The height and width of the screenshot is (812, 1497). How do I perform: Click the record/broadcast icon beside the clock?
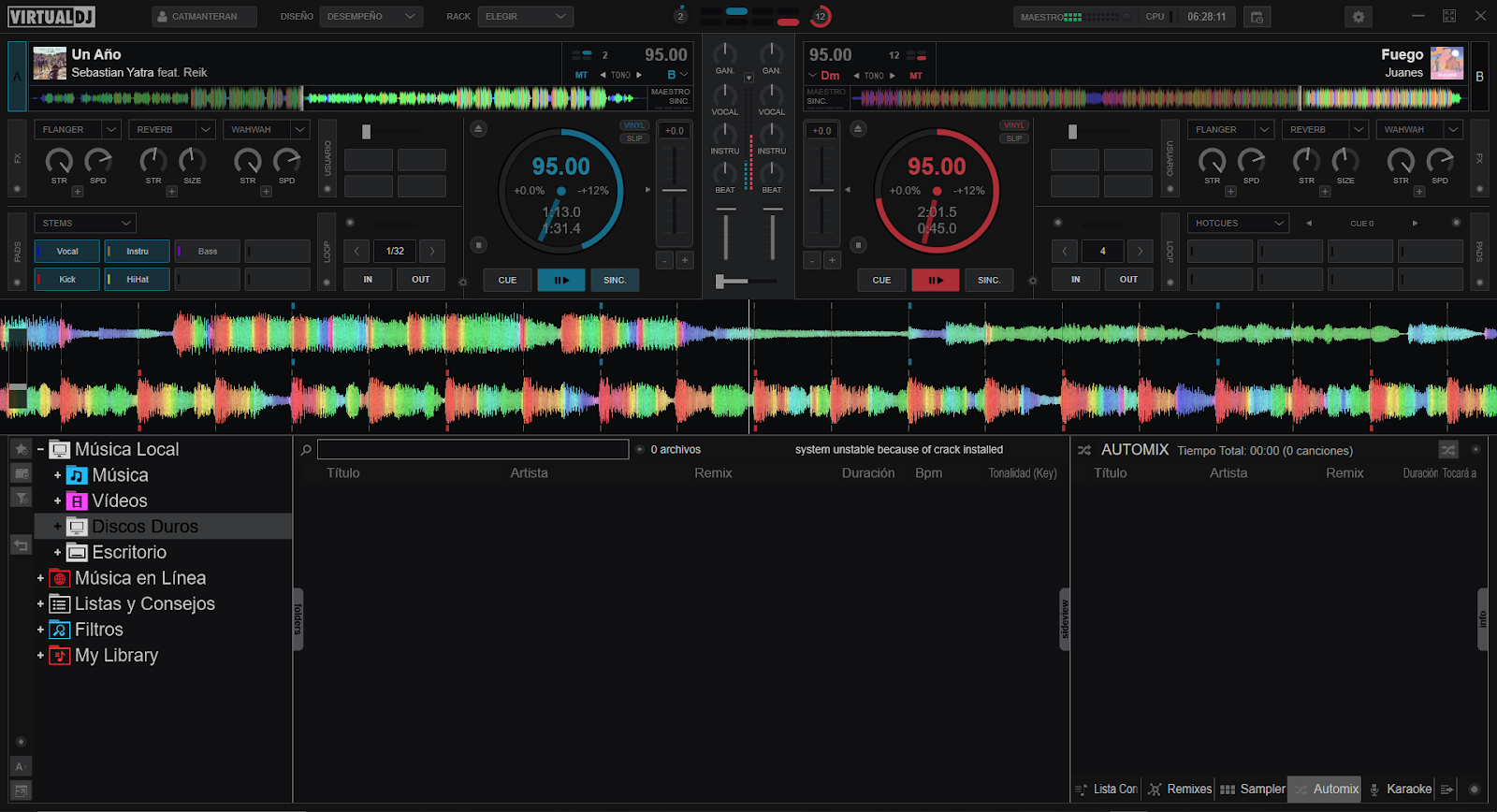(x=1257, y=17)
